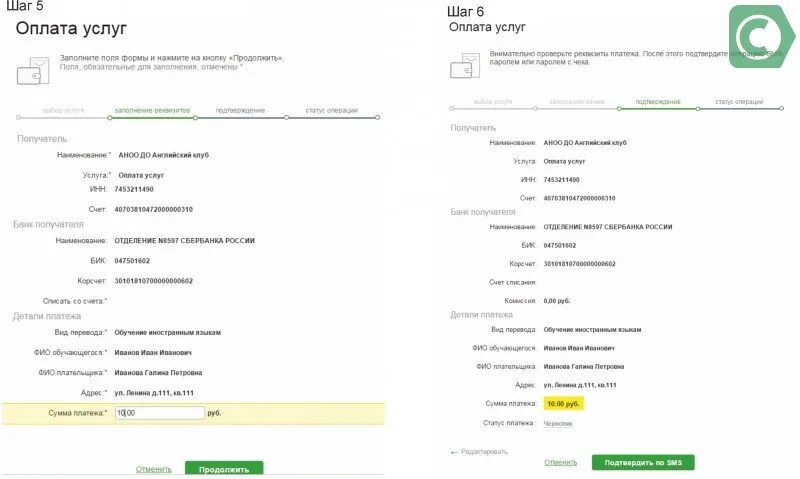Confirm payment with Подтвердить по SMS button
The image size is (800, 479).
coord(643,462)
